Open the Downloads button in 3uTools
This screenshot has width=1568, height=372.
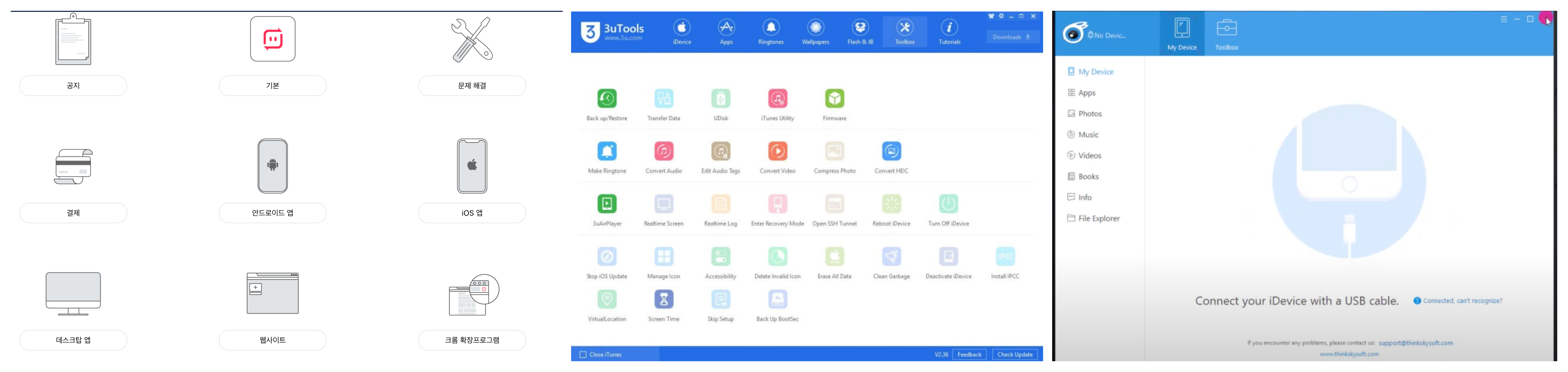coord(1013,37)
